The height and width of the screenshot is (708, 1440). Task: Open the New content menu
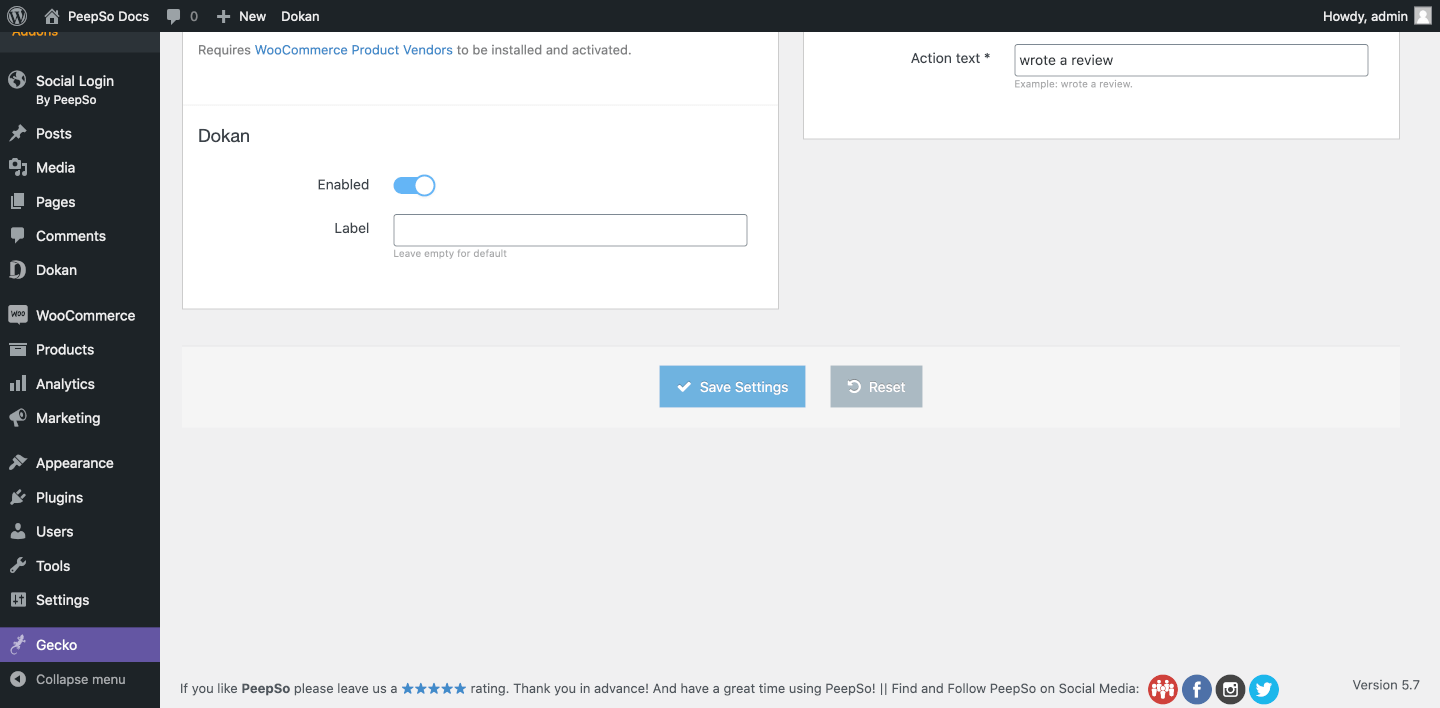[241, 16]
